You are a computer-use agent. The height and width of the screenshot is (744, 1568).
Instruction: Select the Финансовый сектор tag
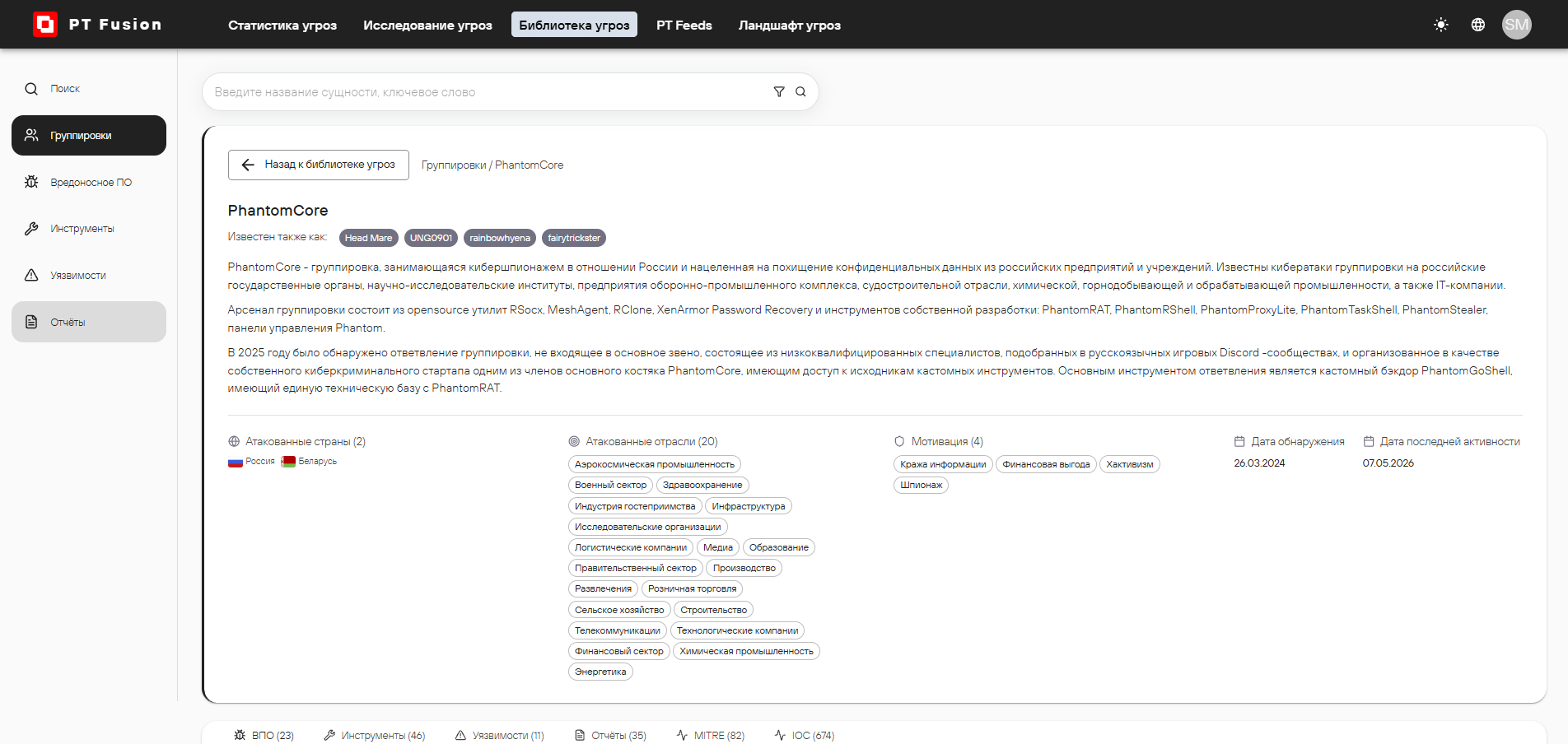point(619,651)
